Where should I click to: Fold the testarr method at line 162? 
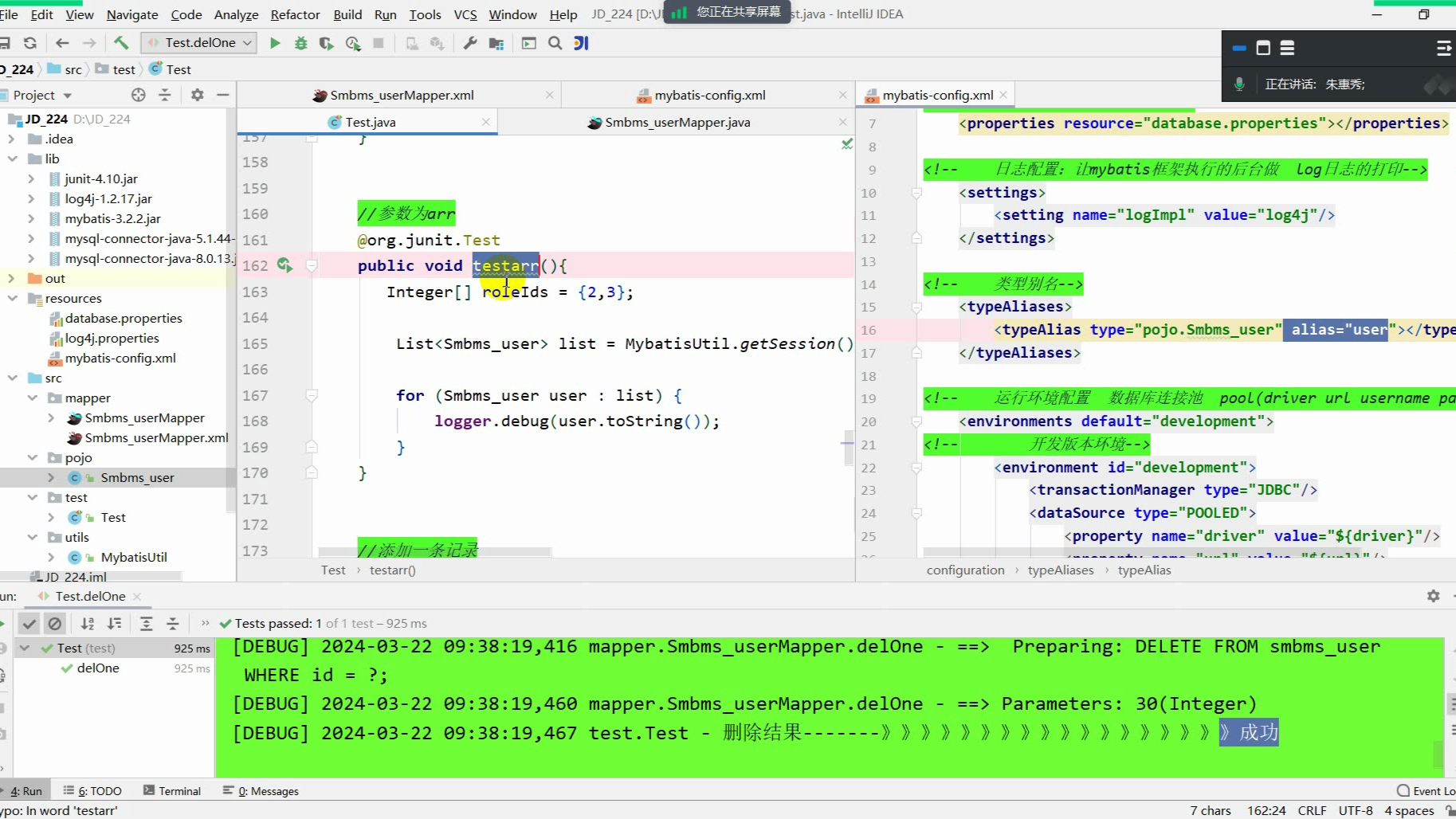click(312, 265)
